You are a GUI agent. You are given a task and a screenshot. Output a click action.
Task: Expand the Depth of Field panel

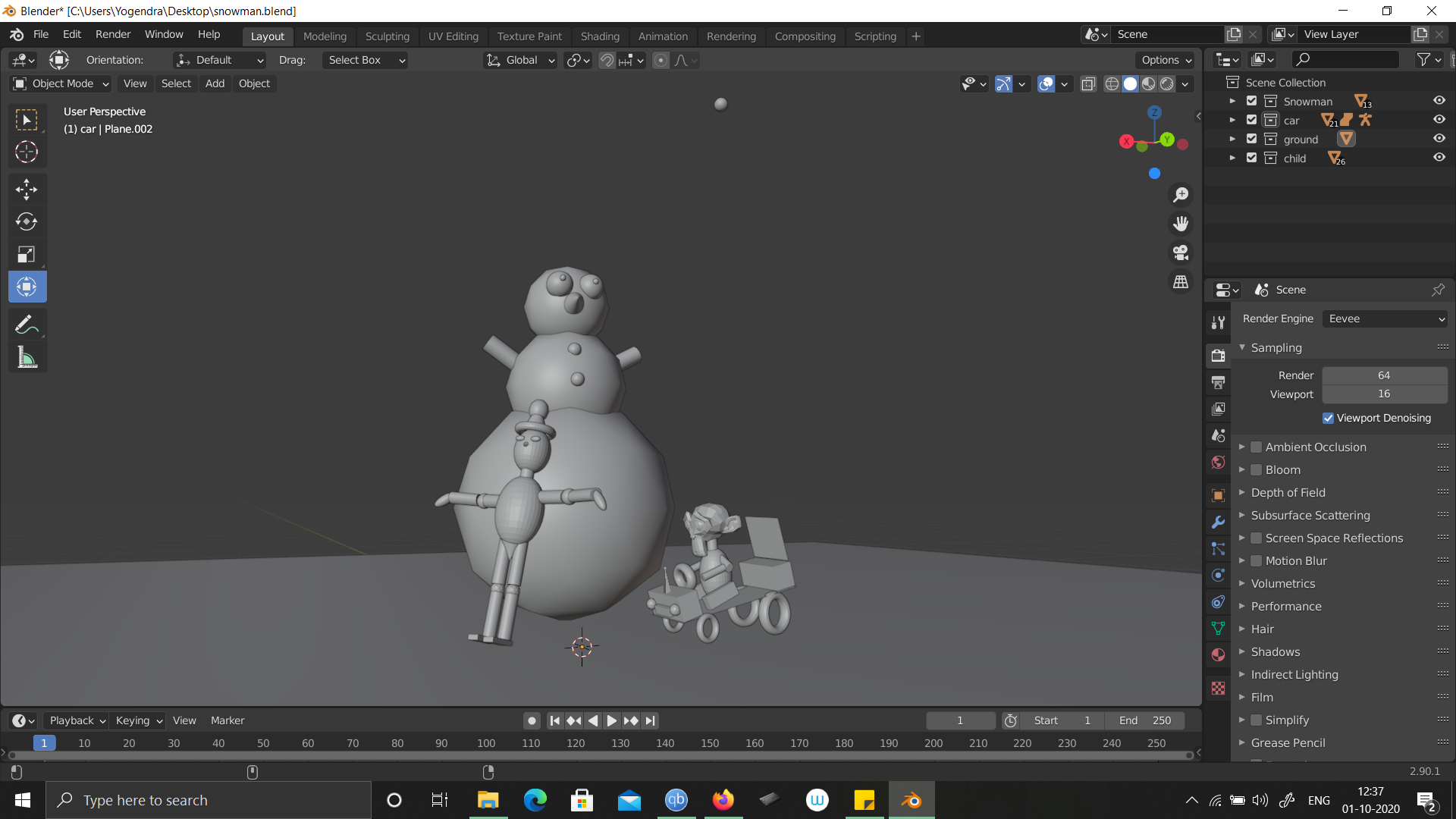coord(1288,493)
